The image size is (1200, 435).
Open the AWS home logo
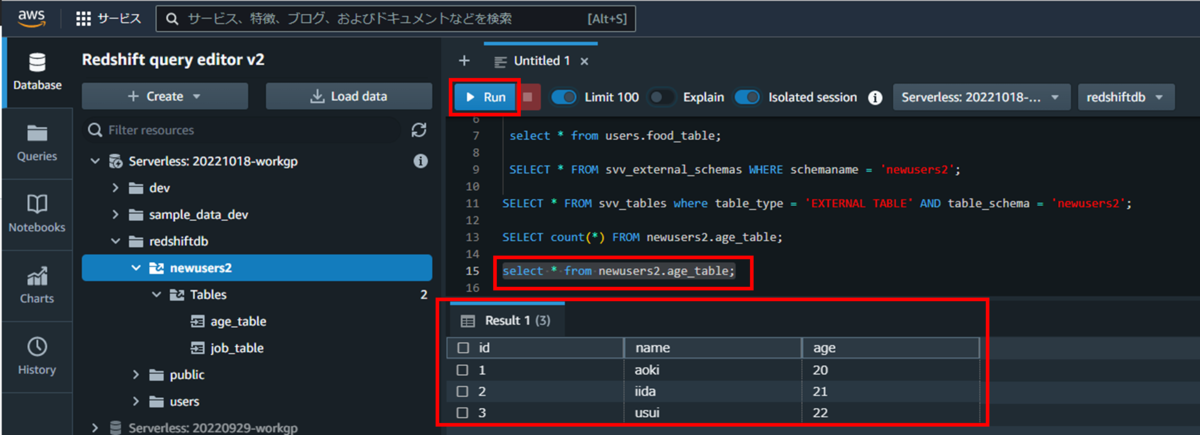pyautogui.click(x=34, y=17)
